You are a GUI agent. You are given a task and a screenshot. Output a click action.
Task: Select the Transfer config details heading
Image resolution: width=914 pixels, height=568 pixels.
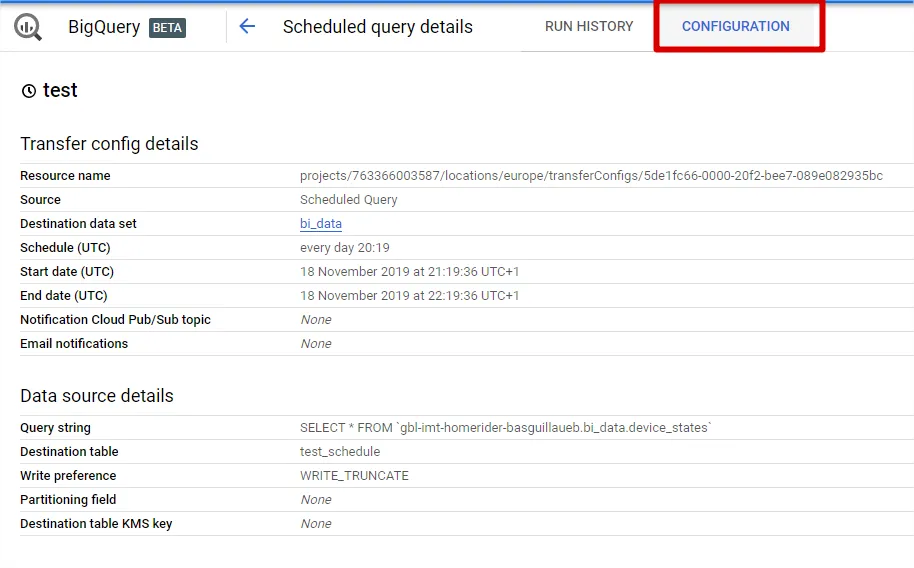click(x=110, y=144)
